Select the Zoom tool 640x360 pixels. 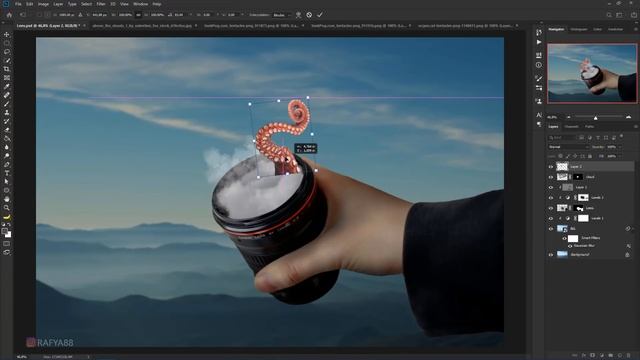click(7, 208)
